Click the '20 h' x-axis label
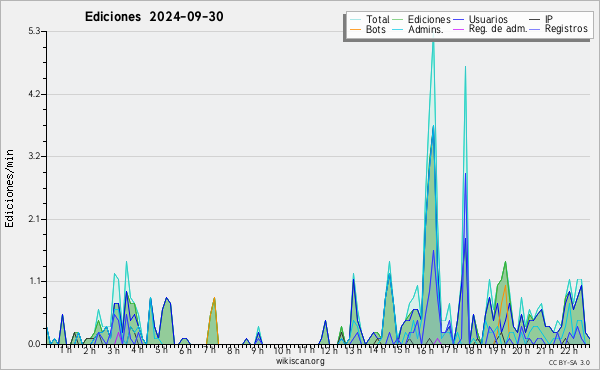This screenshot has height=370, width=600. coord(521,351)
